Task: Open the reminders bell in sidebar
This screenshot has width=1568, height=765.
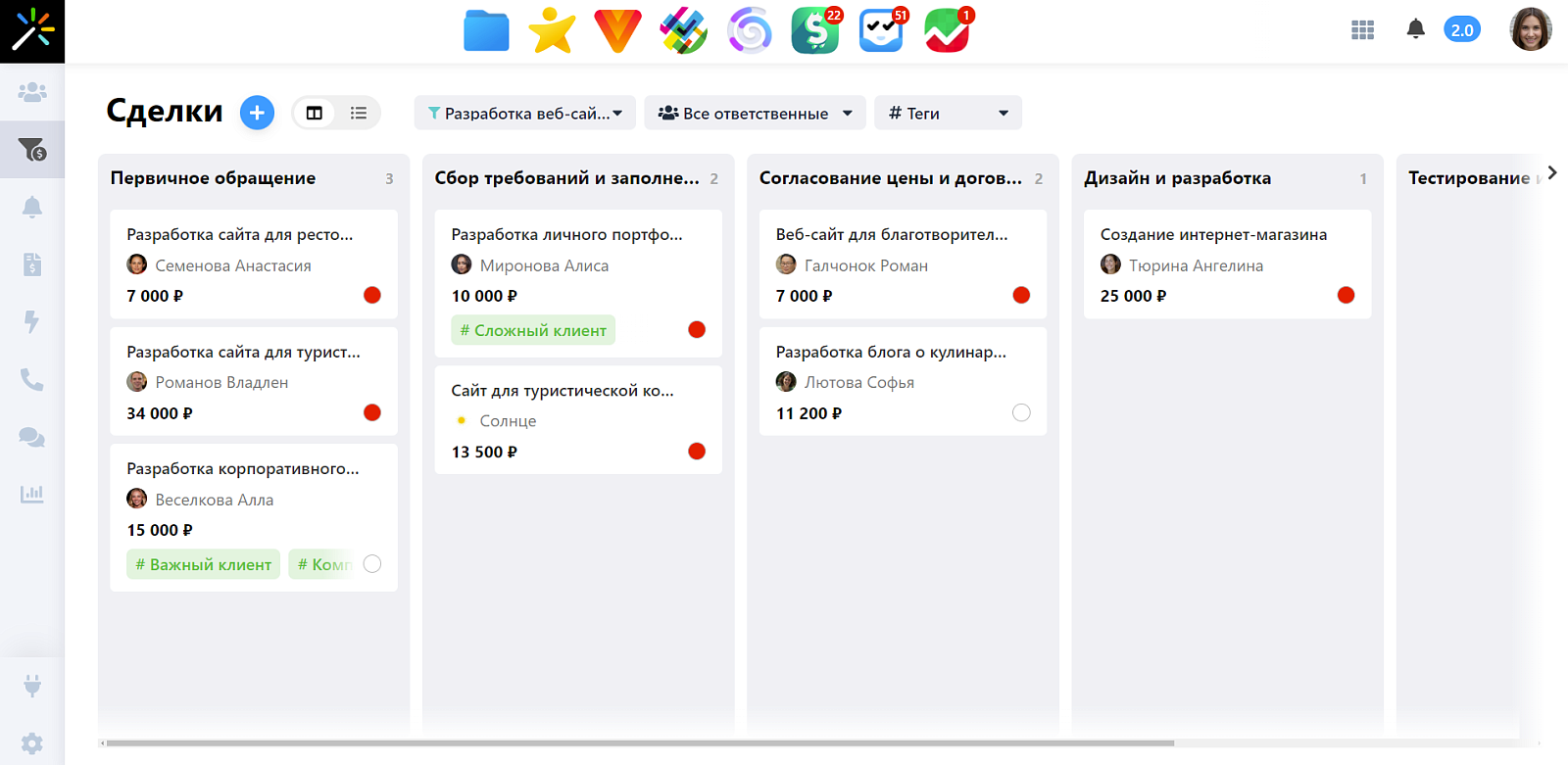Action: point(32,207)
